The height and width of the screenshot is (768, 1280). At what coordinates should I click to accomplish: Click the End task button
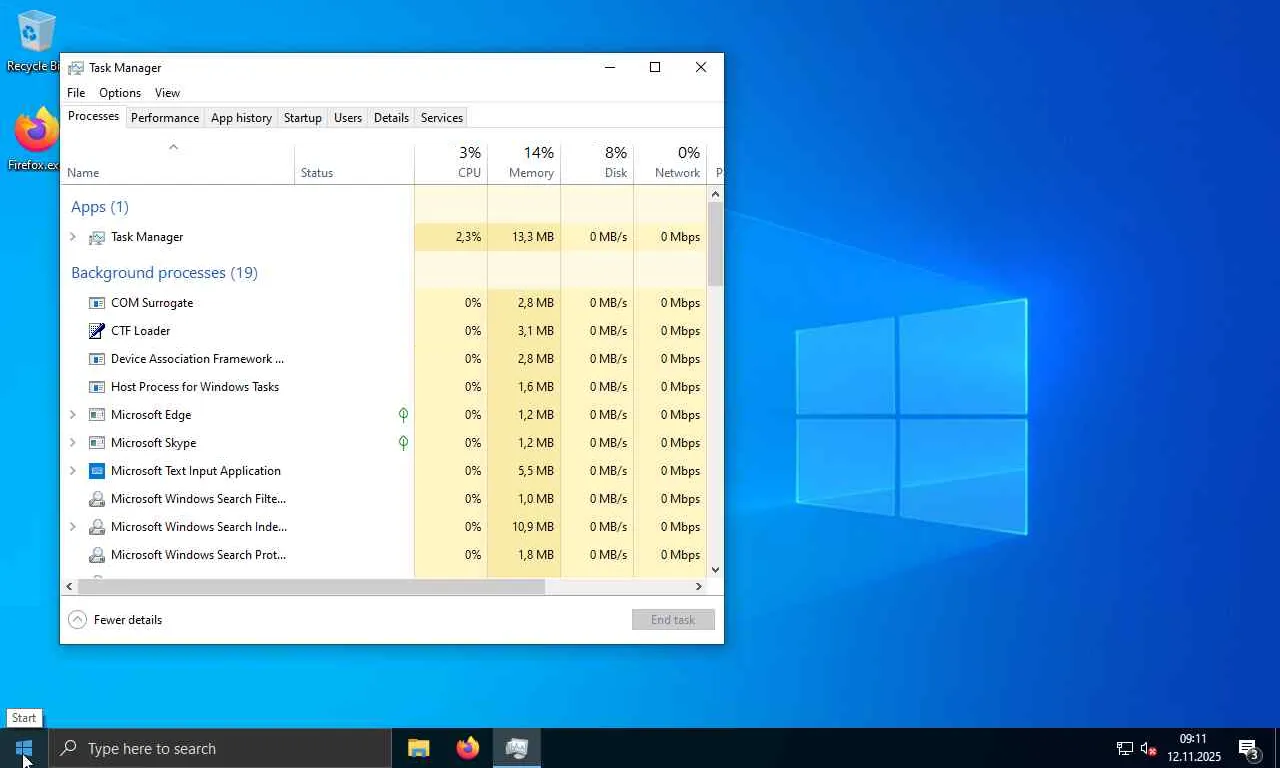point(673,620)
